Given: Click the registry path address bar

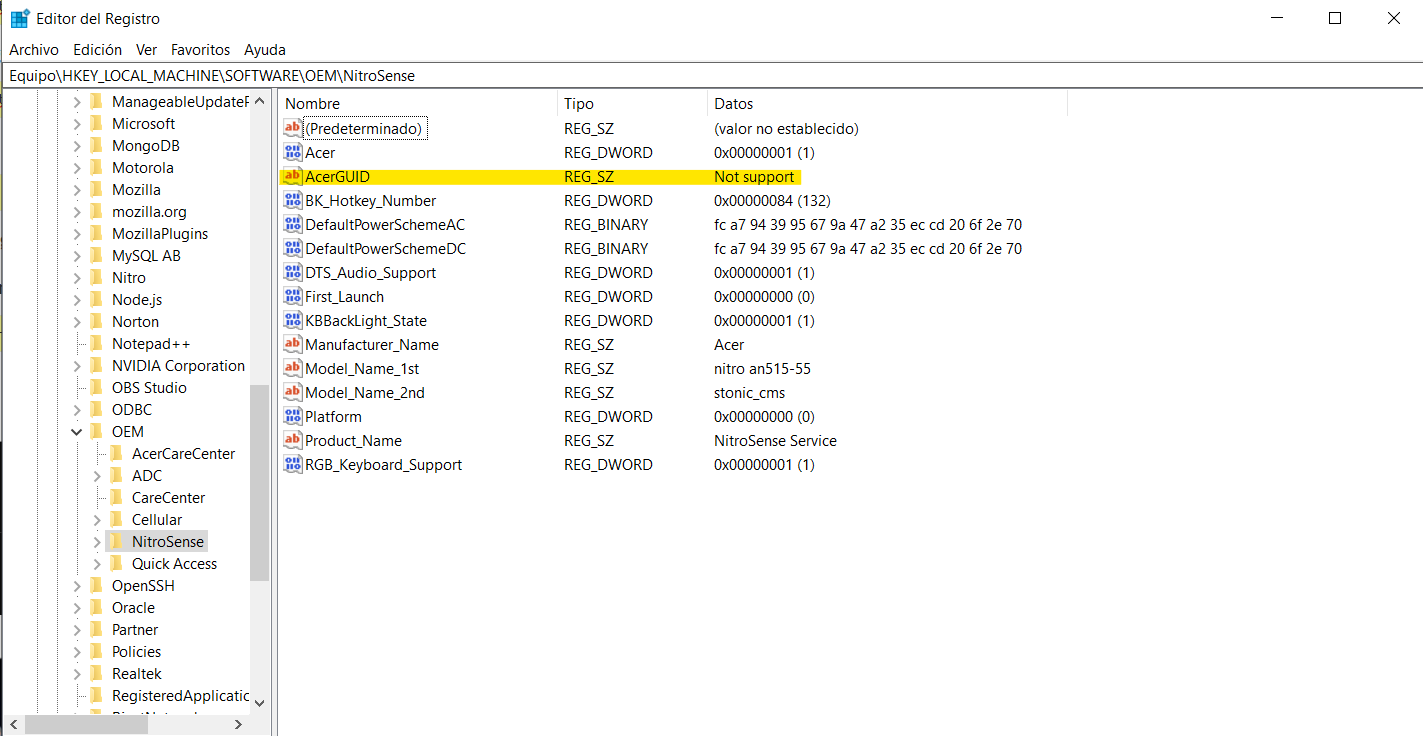Looking at the screenshot, I should point(711,75).
